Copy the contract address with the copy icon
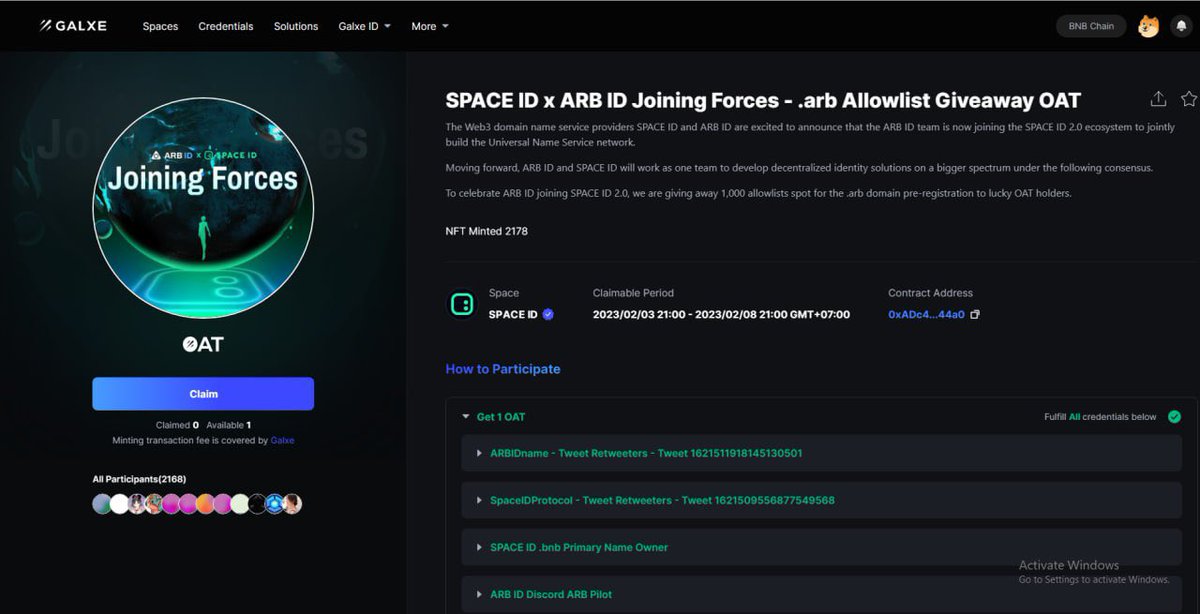Viewport: 1200px width, 614px height. click(x=975, y=313)
